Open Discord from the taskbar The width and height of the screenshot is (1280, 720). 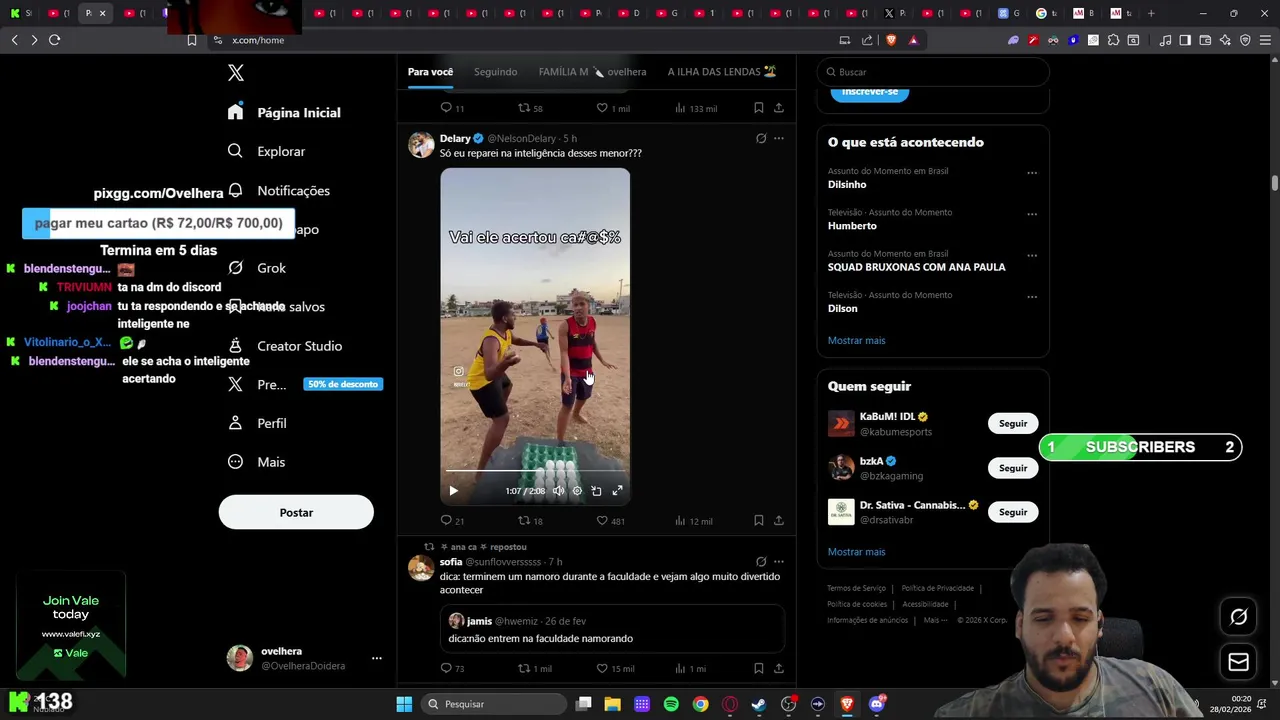877,704
